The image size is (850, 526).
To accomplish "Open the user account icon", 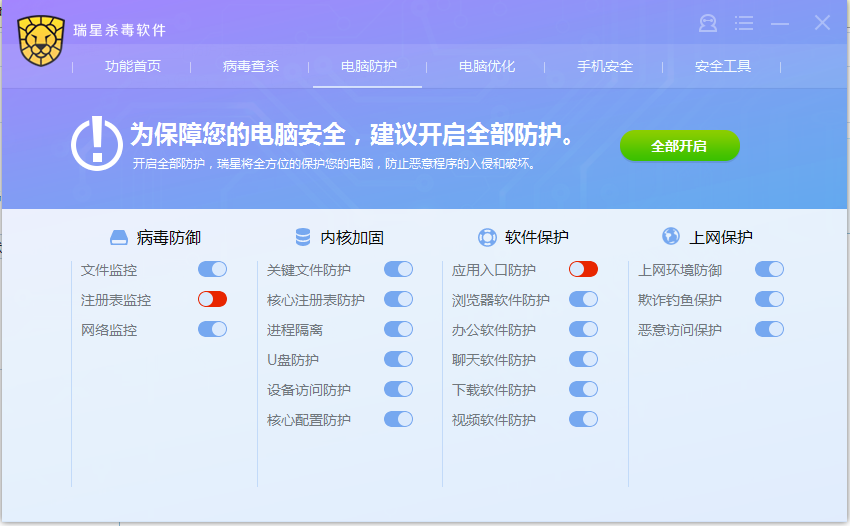I will pos(707,23).
